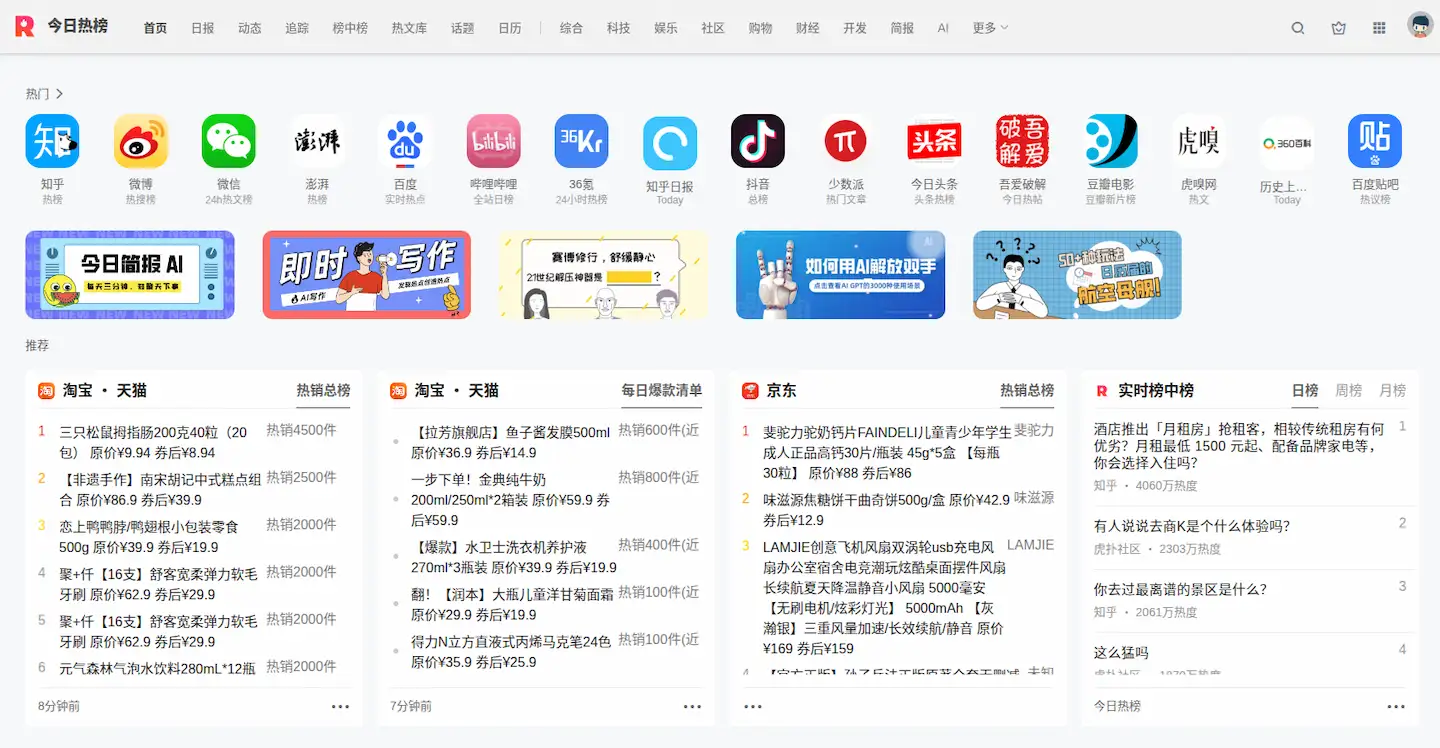Viewport: 1440px width, 748px height.
Task: Open the apps grid icon
Action: pos(1380,28)
